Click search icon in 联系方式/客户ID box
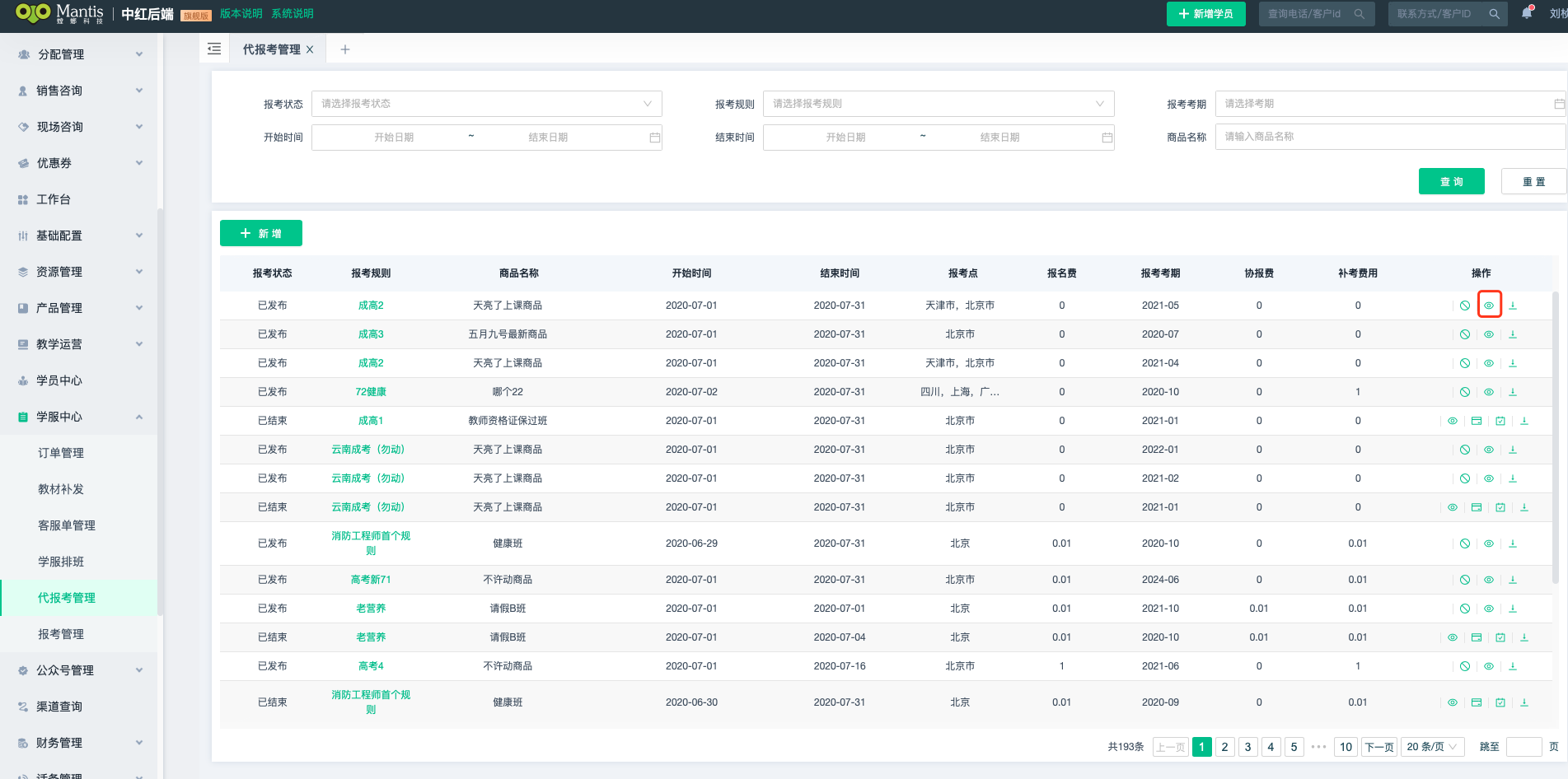This screenshot has height=779, width=1568. pos(1495,14)
